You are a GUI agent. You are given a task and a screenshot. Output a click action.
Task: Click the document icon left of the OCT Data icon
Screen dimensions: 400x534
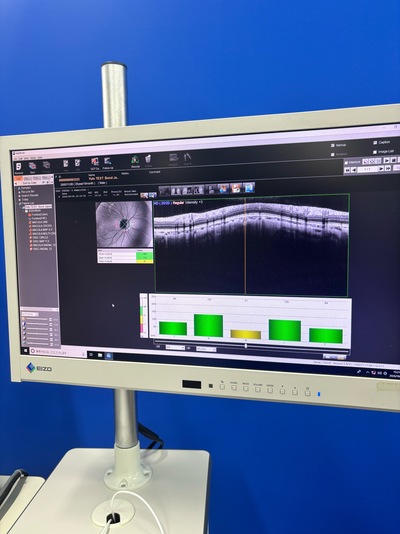click(x=78, y=163)
